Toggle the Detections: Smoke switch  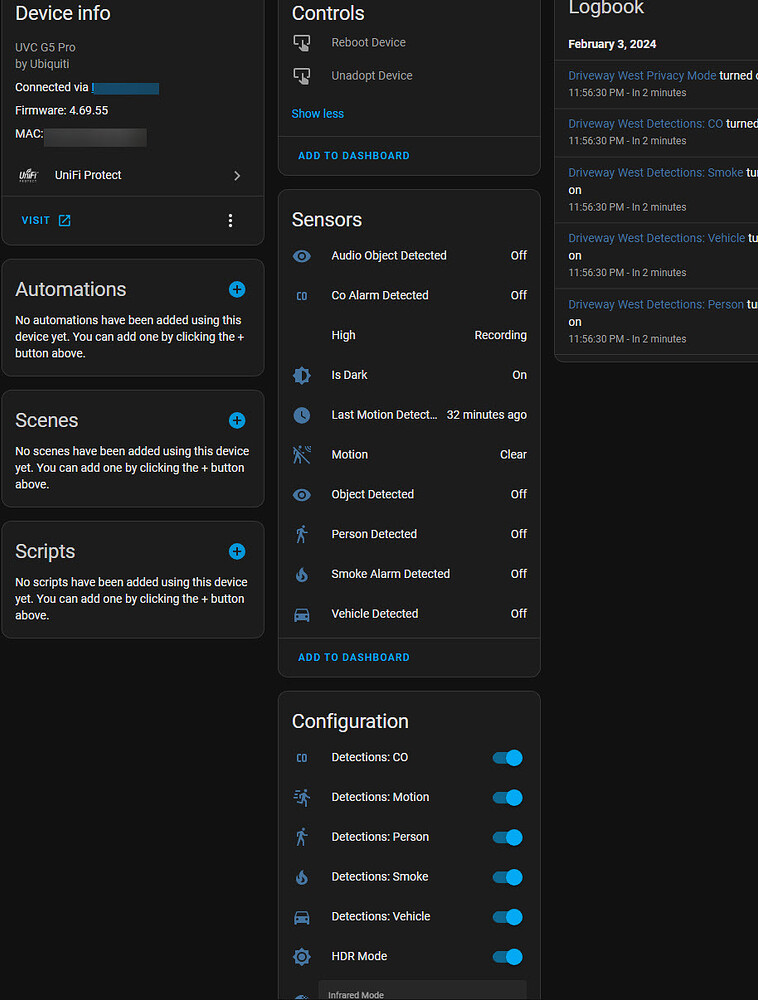coord(507,877)
